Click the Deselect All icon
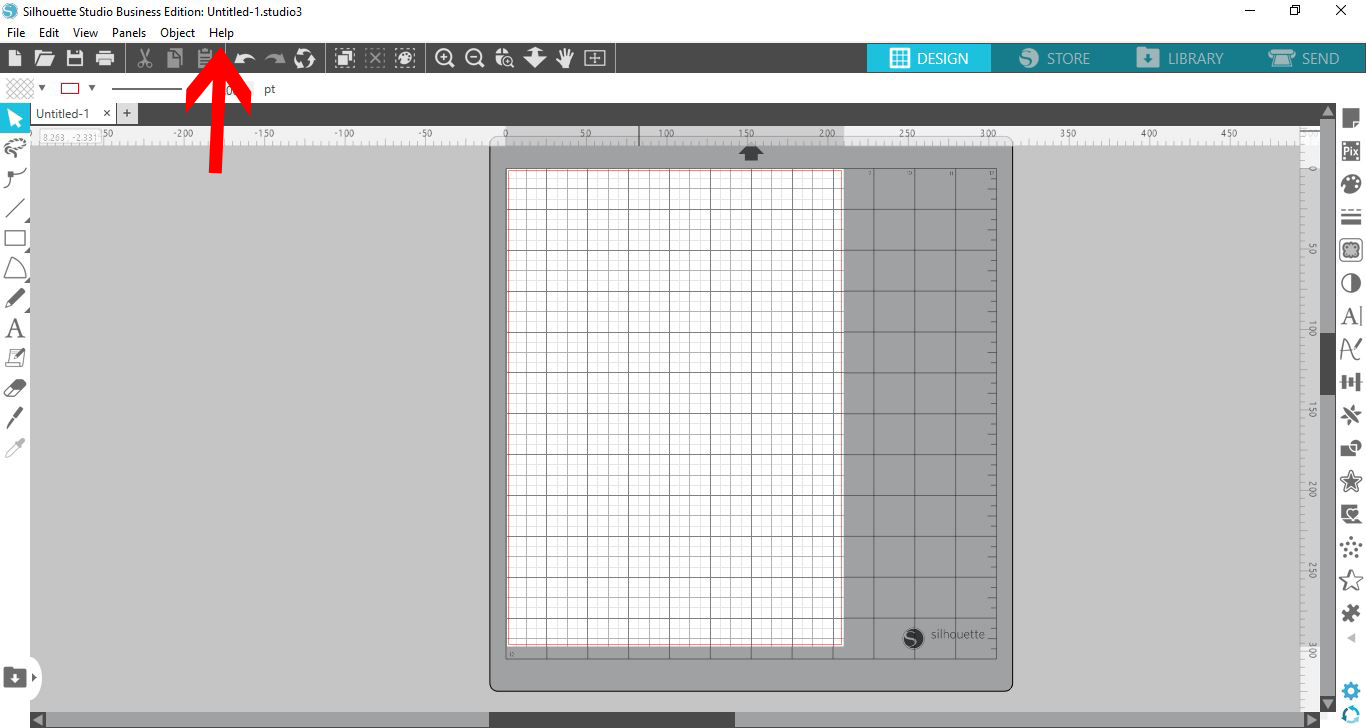 pyautogui.click(x=375, y=58)
